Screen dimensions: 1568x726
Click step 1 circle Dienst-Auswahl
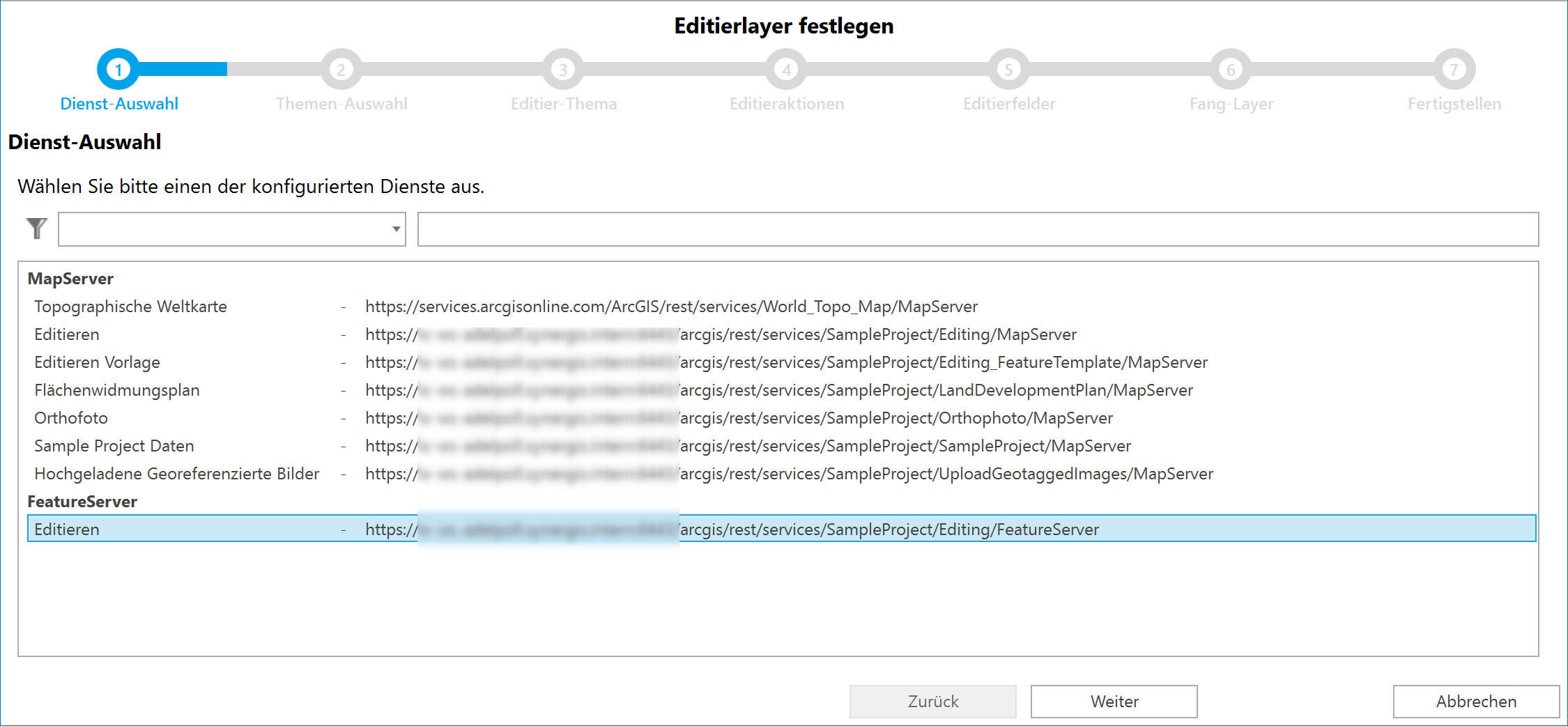point(119,69)
